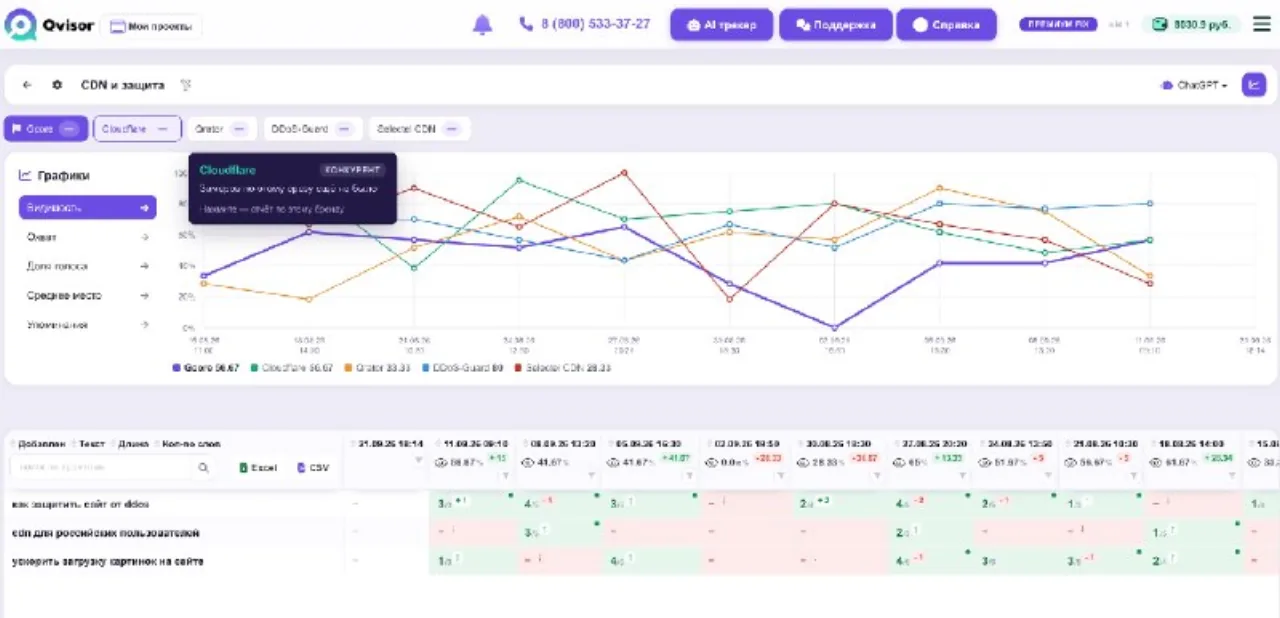Screen dimensions: 1280x618
Task: Switch to the "Среднее место" chart tab
Action: tap(88, 296)
